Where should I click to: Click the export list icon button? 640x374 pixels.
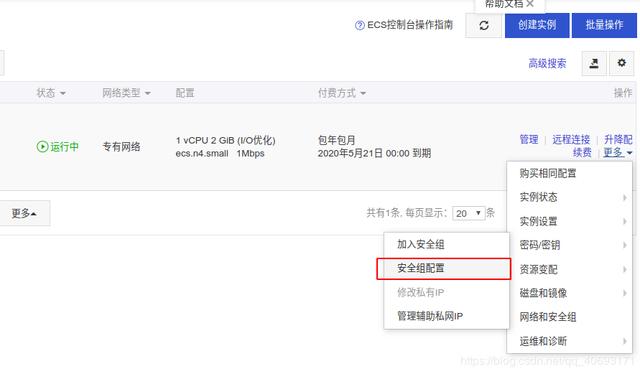[x=594, y=63]
